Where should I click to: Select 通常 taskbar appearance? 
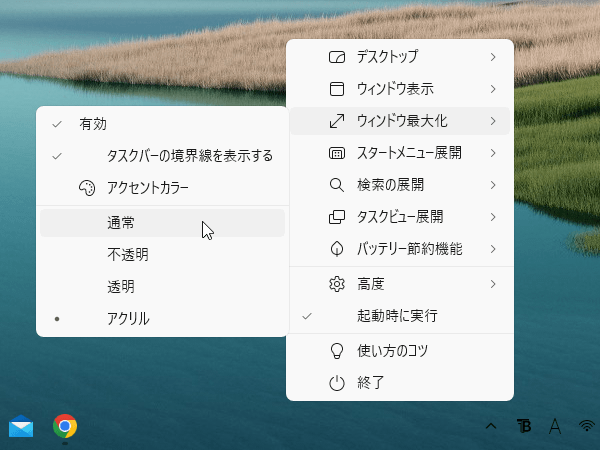click(124, 223)
